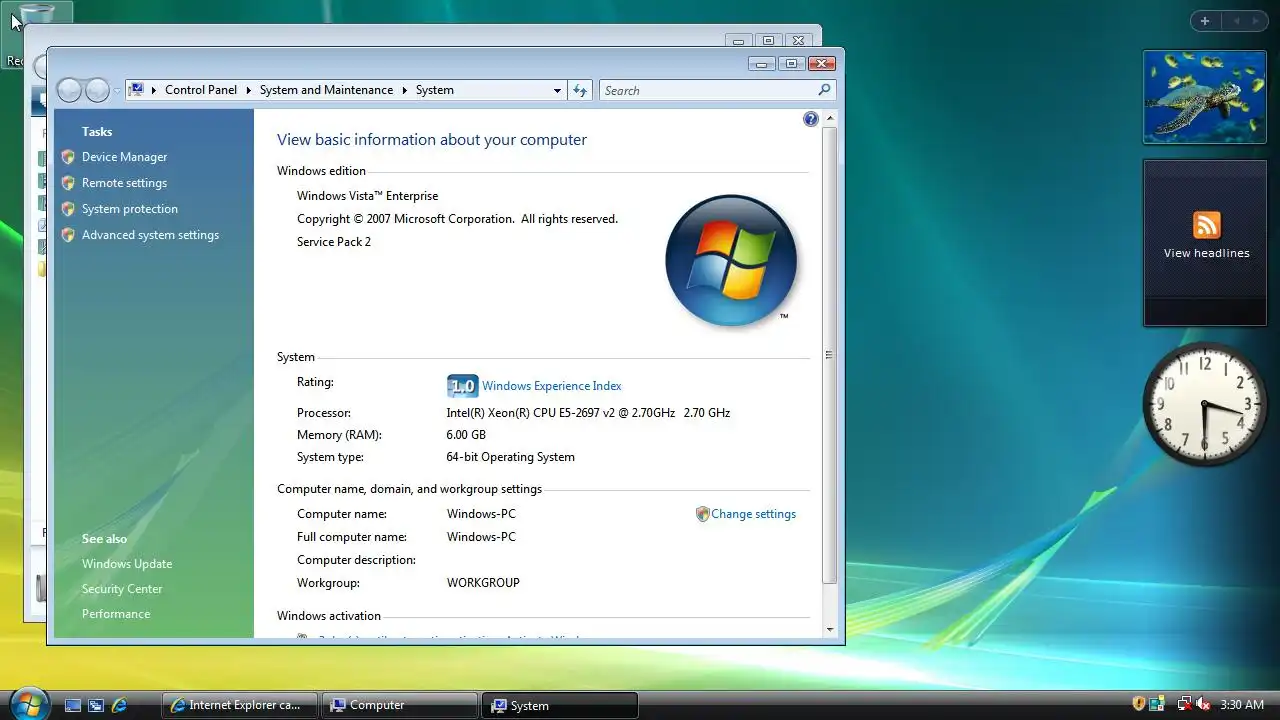Click the network status tray icon
Screen dimensions: 1280x720
click(x=1184, y=705)
